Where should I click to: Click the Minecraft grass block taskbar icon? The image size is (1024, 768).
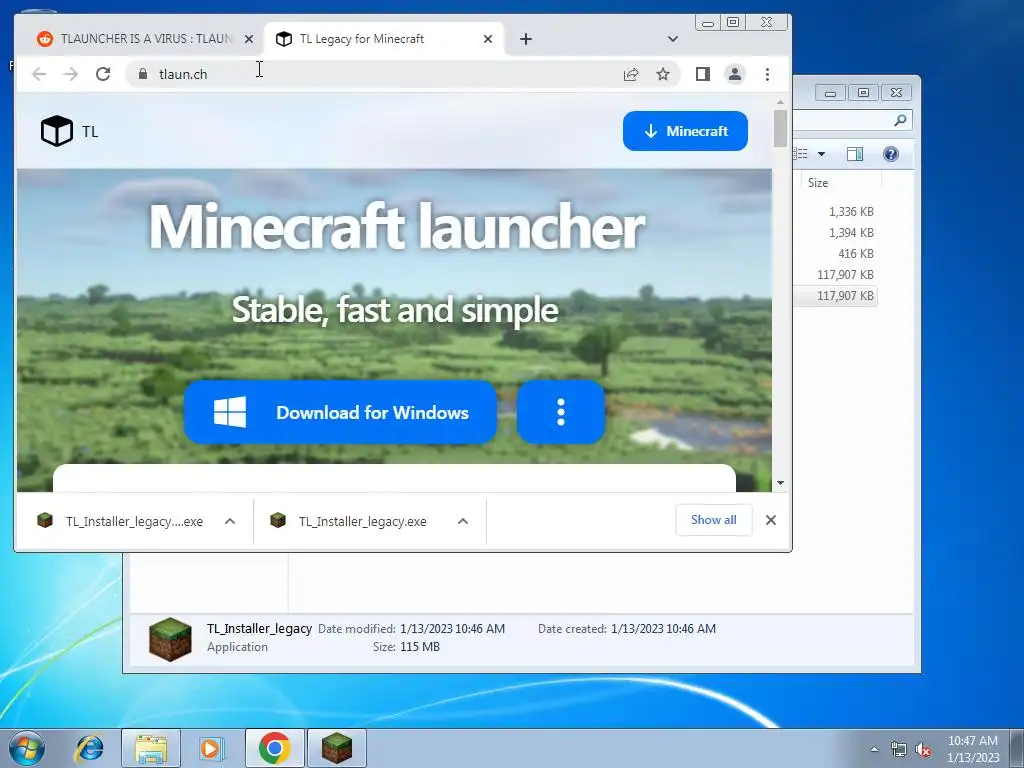tap(336, 748)
